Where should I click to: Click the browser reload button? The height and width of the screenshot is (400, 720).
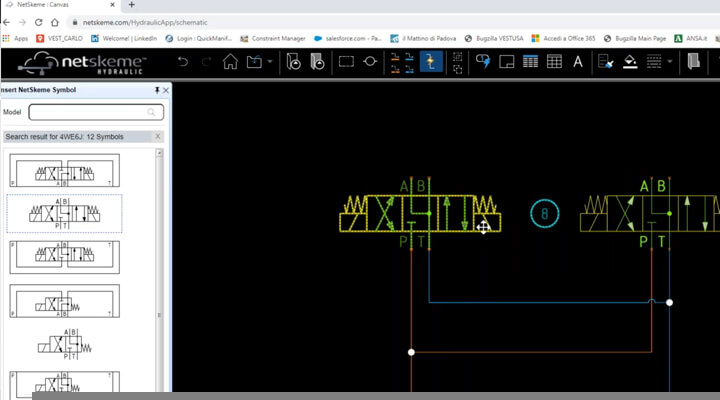39,22
